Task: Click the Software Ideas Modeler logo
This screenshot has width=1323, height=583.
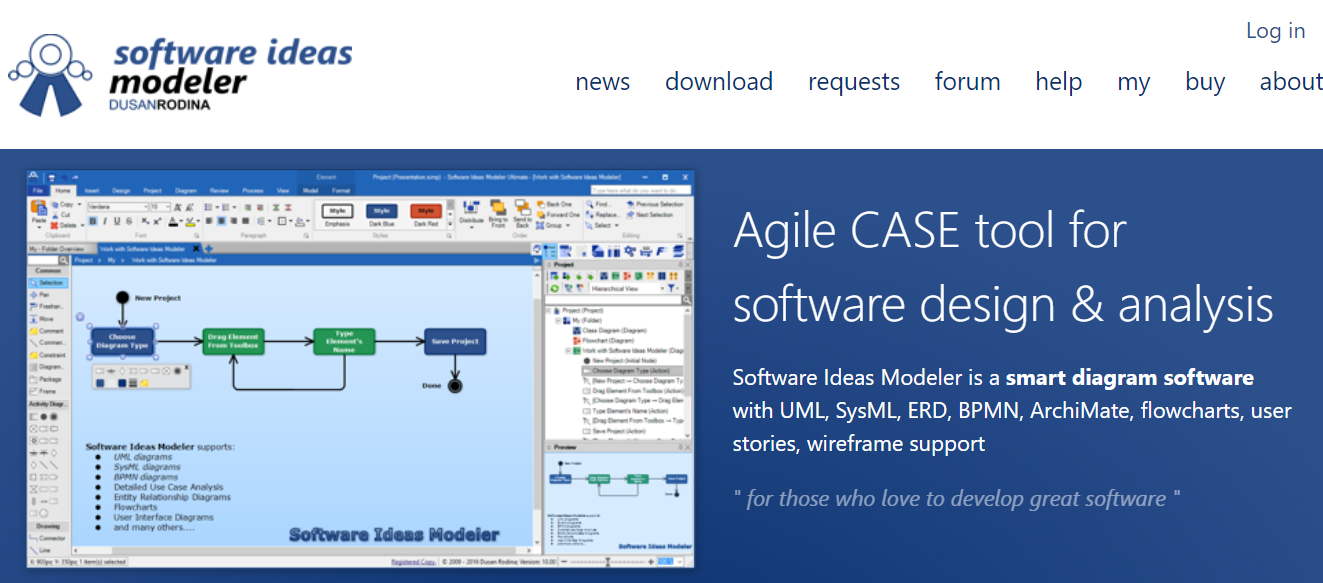Action: (x=182, y=74)
